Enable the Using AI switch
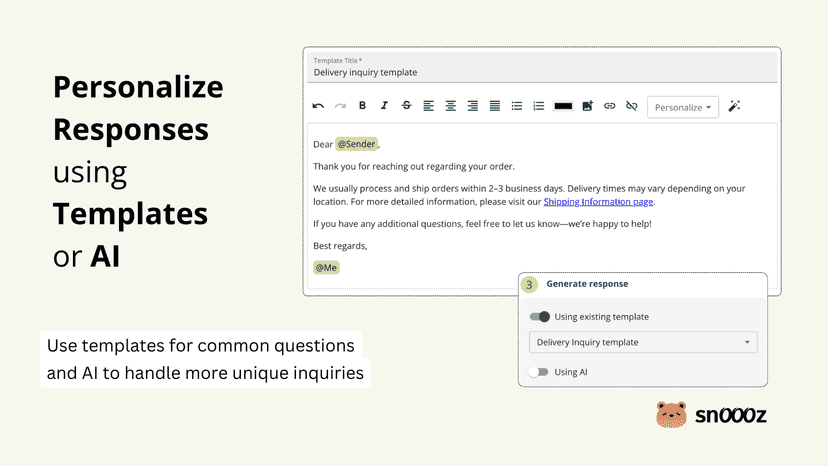Viewport: 828px width, 466px height. [x=539, y=372]
